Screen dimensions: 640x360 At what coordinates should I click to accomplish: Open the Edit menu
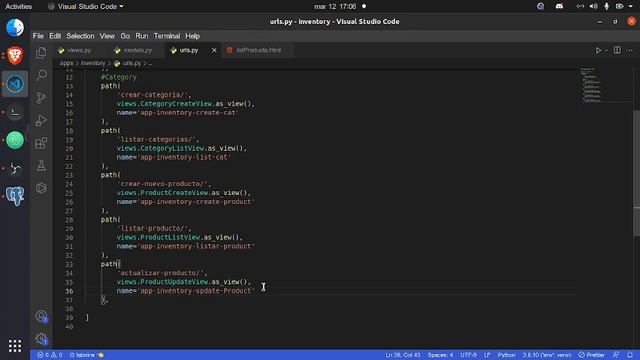click(x=55, y=36)
